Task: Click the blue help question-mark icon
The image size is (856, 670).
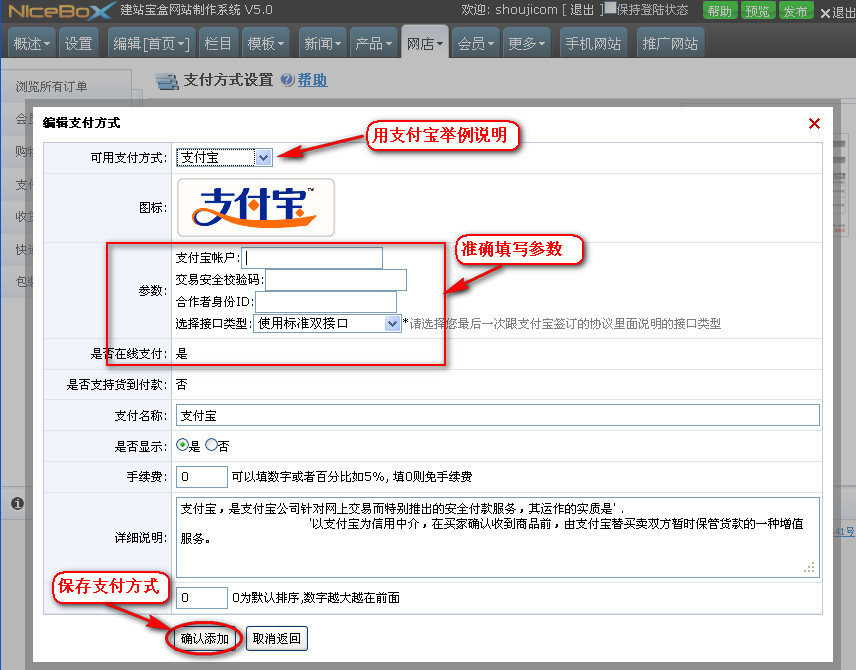Action: tap(287, 80)
